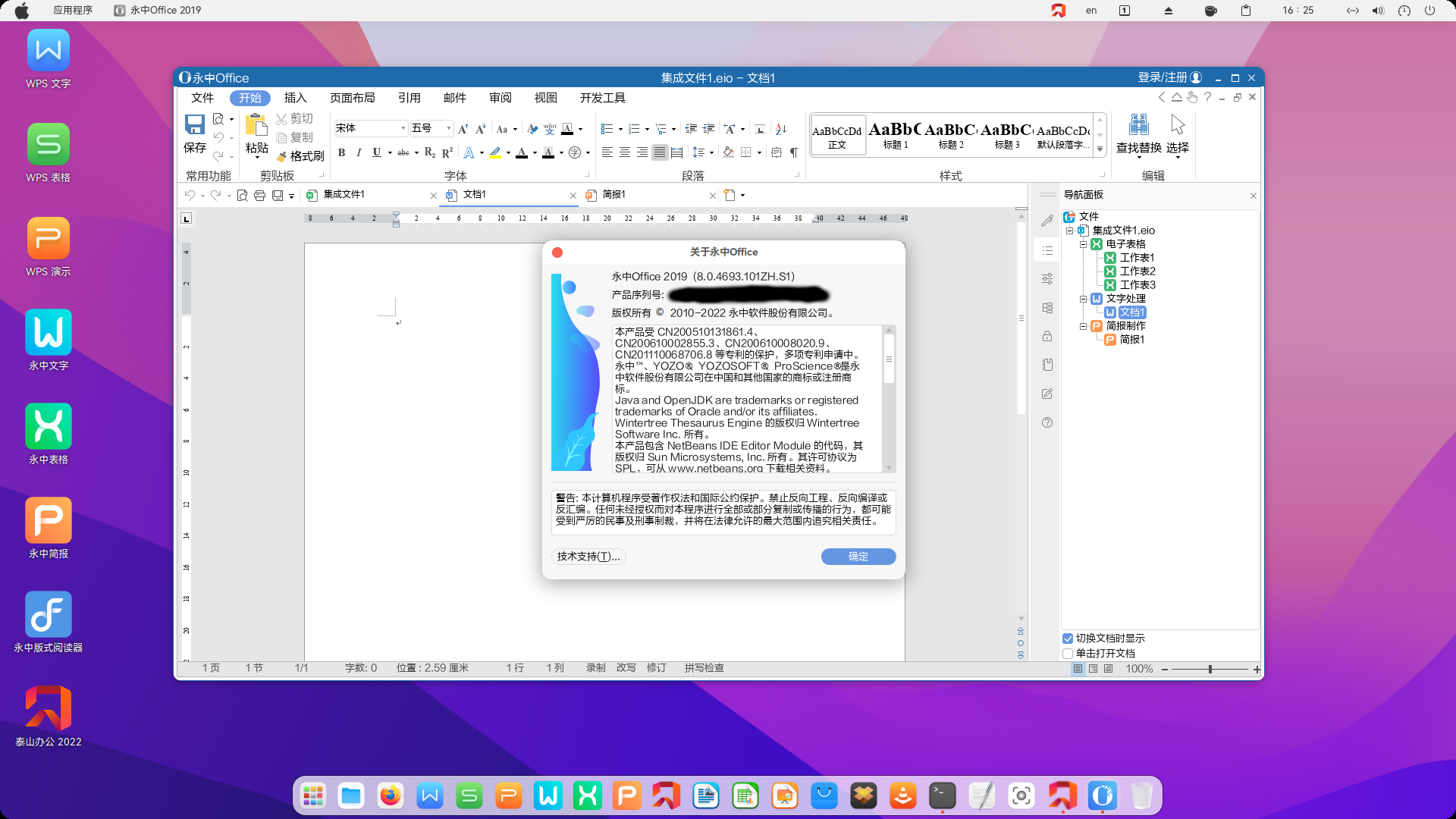Screen dimensions: 1456x819
Task: Click the Save (保存) icon in ribbon
Action: (195, 125)
